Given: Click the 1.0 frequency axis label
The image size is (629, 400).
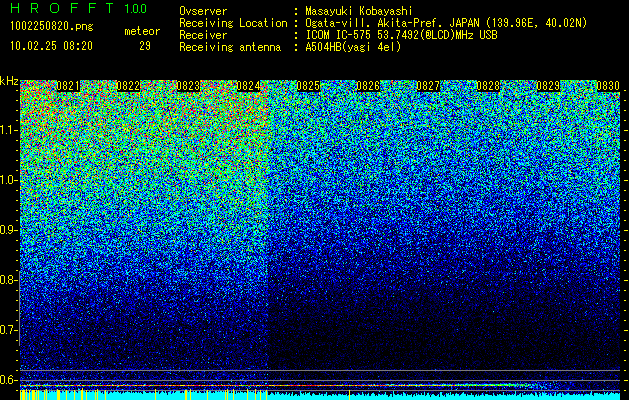Looking at the screenshot, I should pyautogui.click(x=8, y=180).
